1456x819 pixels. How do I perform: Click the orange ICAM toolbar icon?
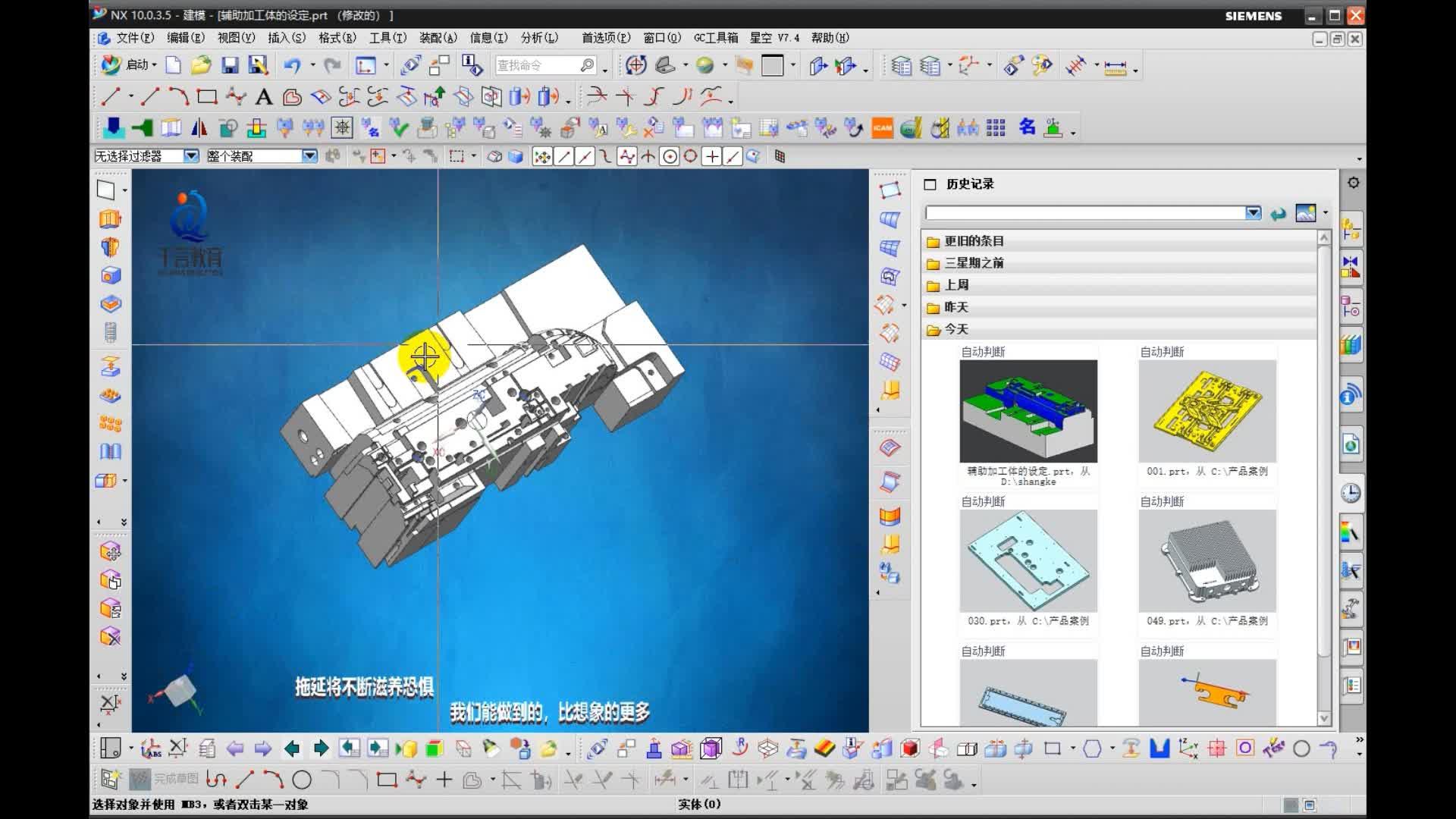[882, 128]
